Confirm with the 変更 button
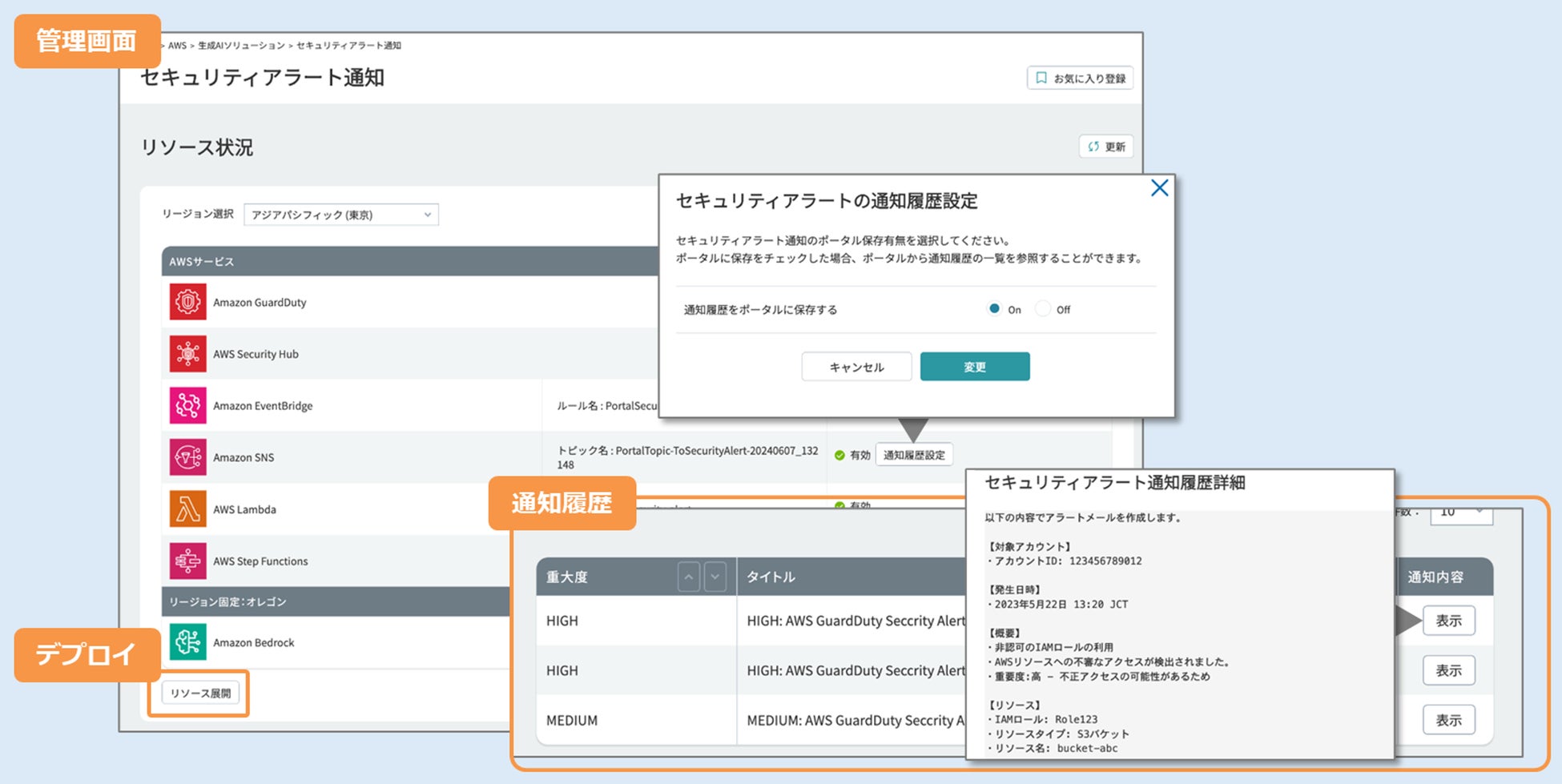 coord(975,367)
